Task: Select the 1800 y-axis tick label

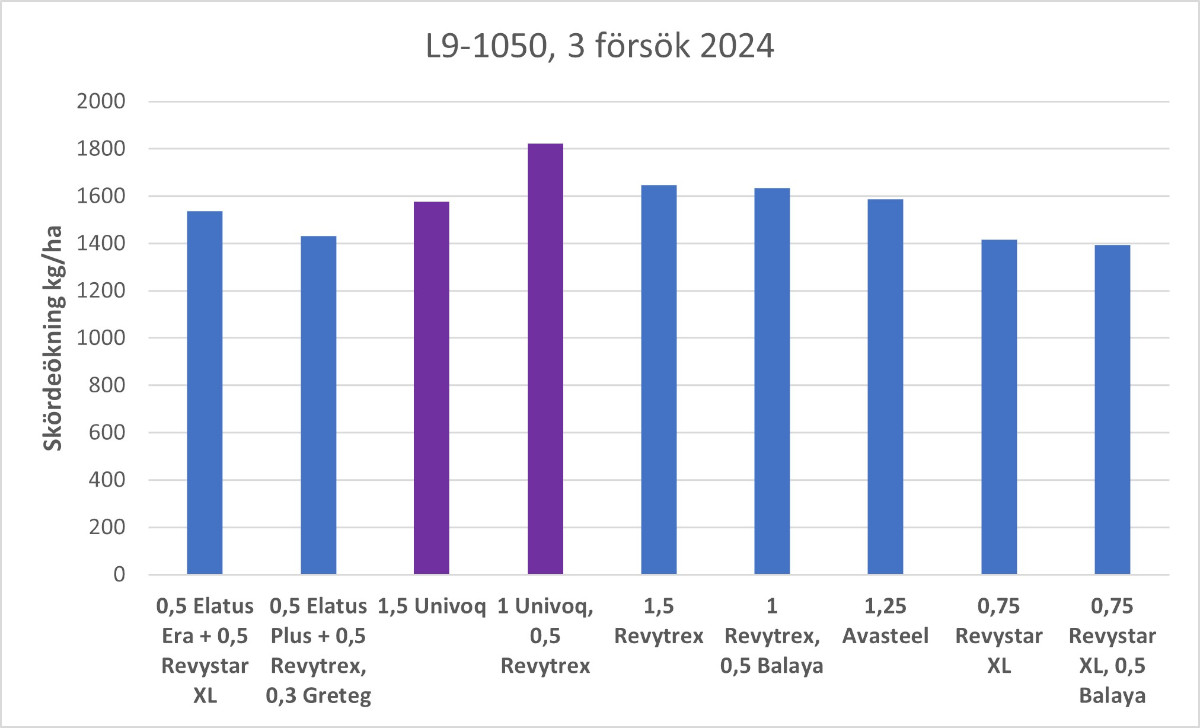Action: pos(101,149)
